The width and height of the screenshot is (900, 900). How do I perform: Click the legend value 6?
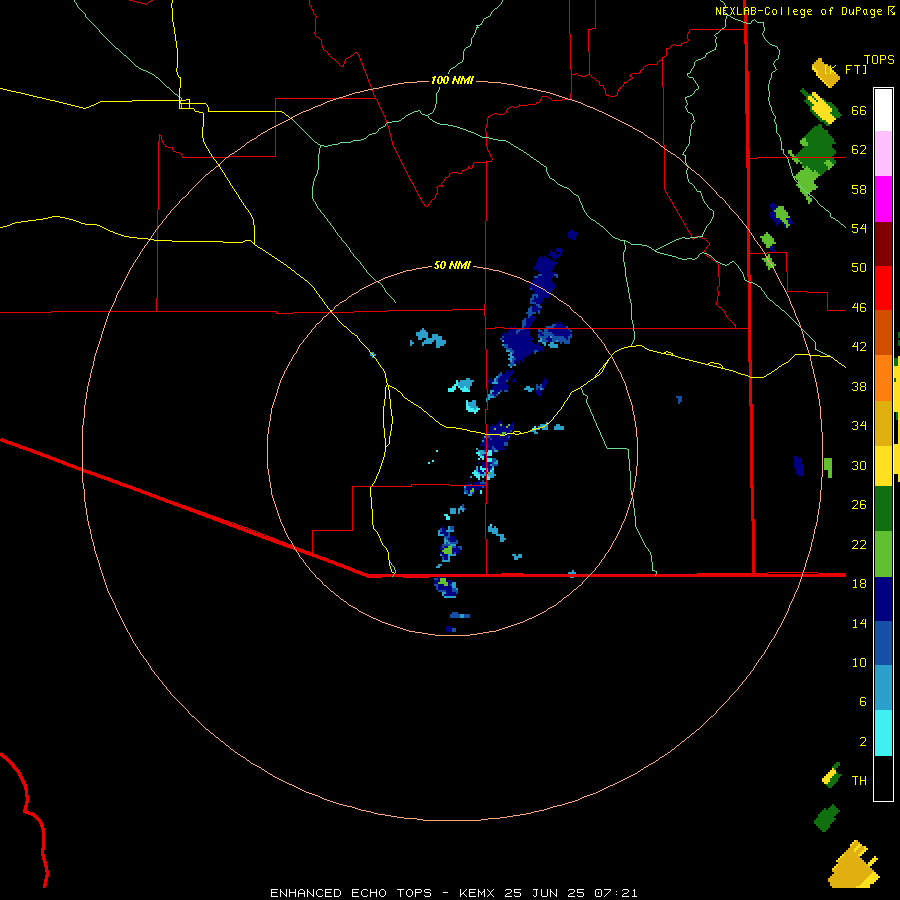(862, 701)
